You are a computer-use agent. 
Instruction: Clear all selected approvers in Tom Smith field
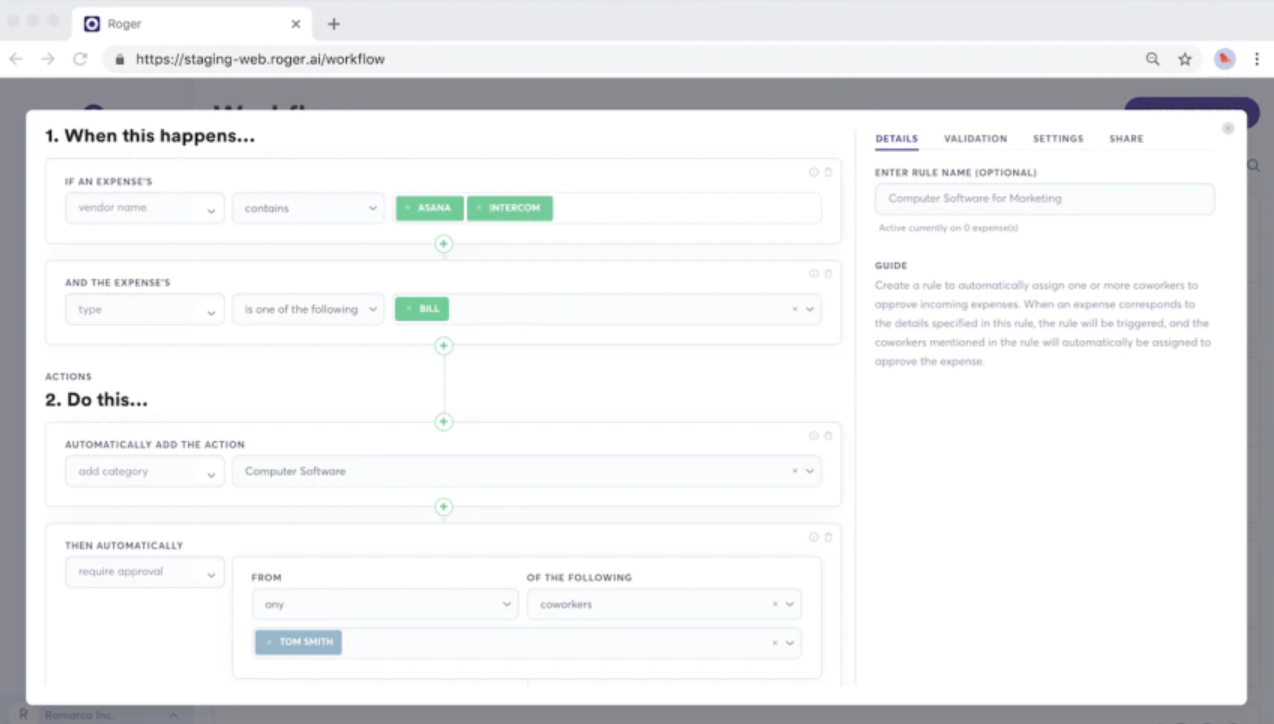click(775, 643)
